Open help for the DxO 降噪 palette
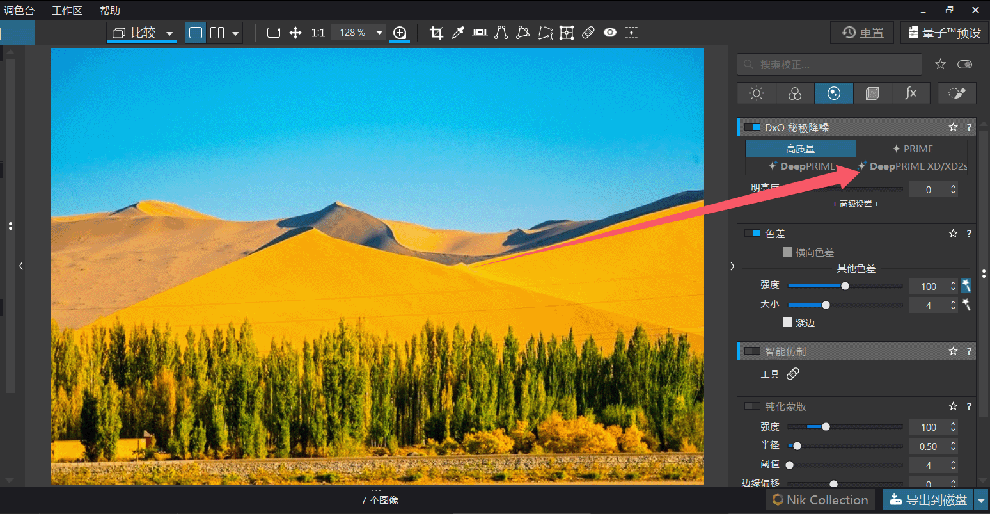 pos(969,128)
